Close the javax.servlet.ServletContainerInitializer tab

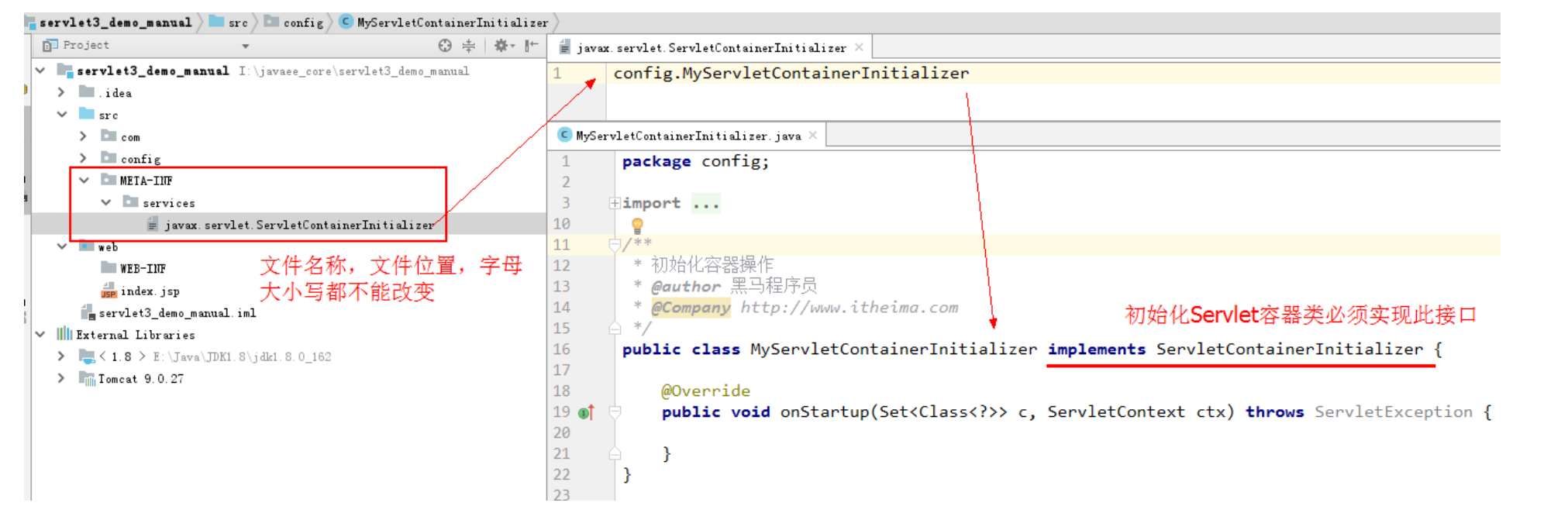(859, 47)
